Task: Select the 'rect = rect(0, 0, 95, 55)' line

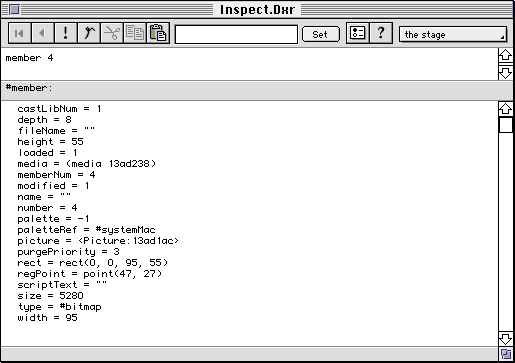Action: (93, 263)
